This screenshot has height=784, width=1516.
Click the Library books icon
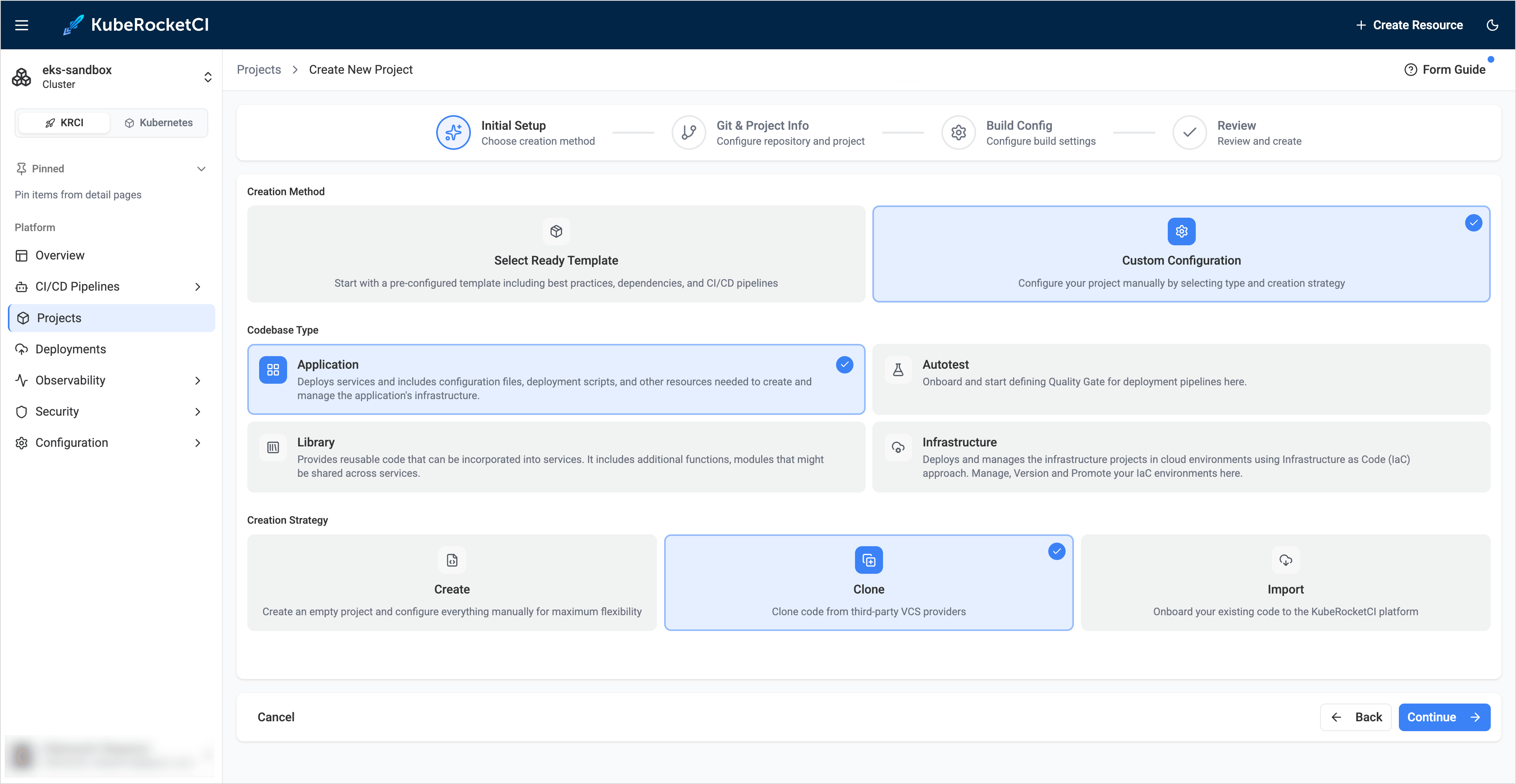(x=273, y=447)
